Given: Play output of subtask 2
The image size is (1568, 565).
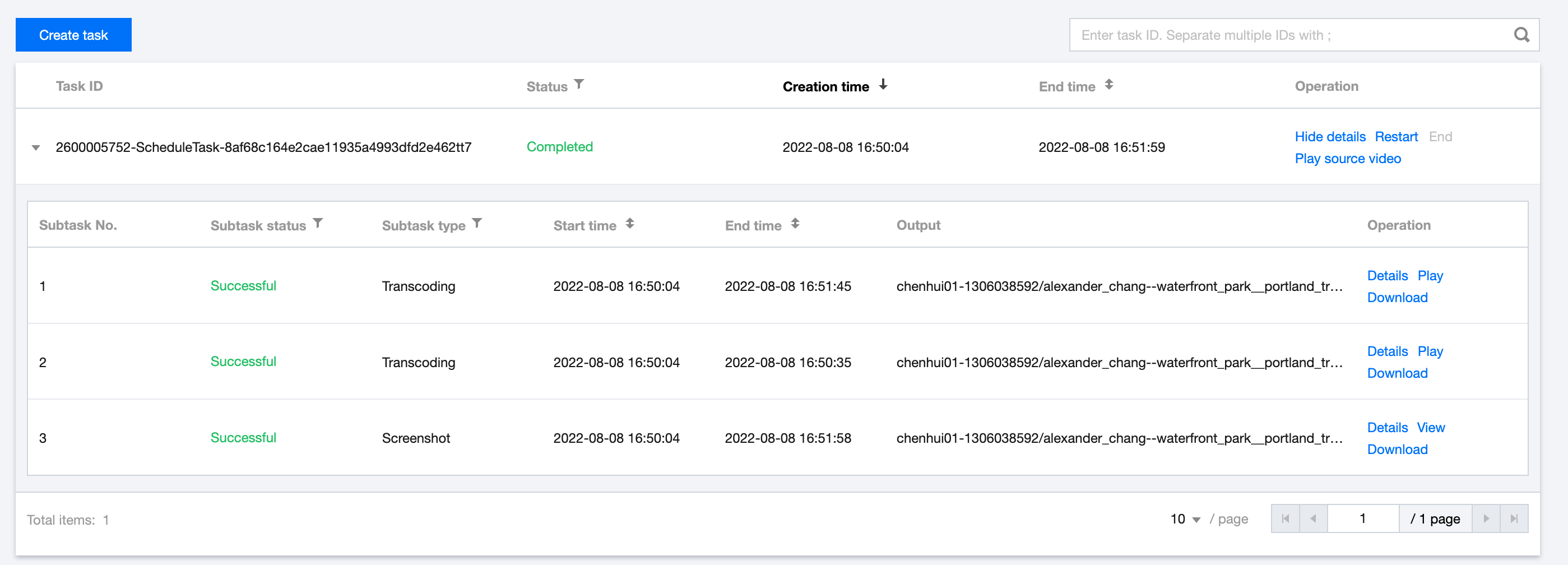Looking at the screenshot, I should [x=1430, y=351].
